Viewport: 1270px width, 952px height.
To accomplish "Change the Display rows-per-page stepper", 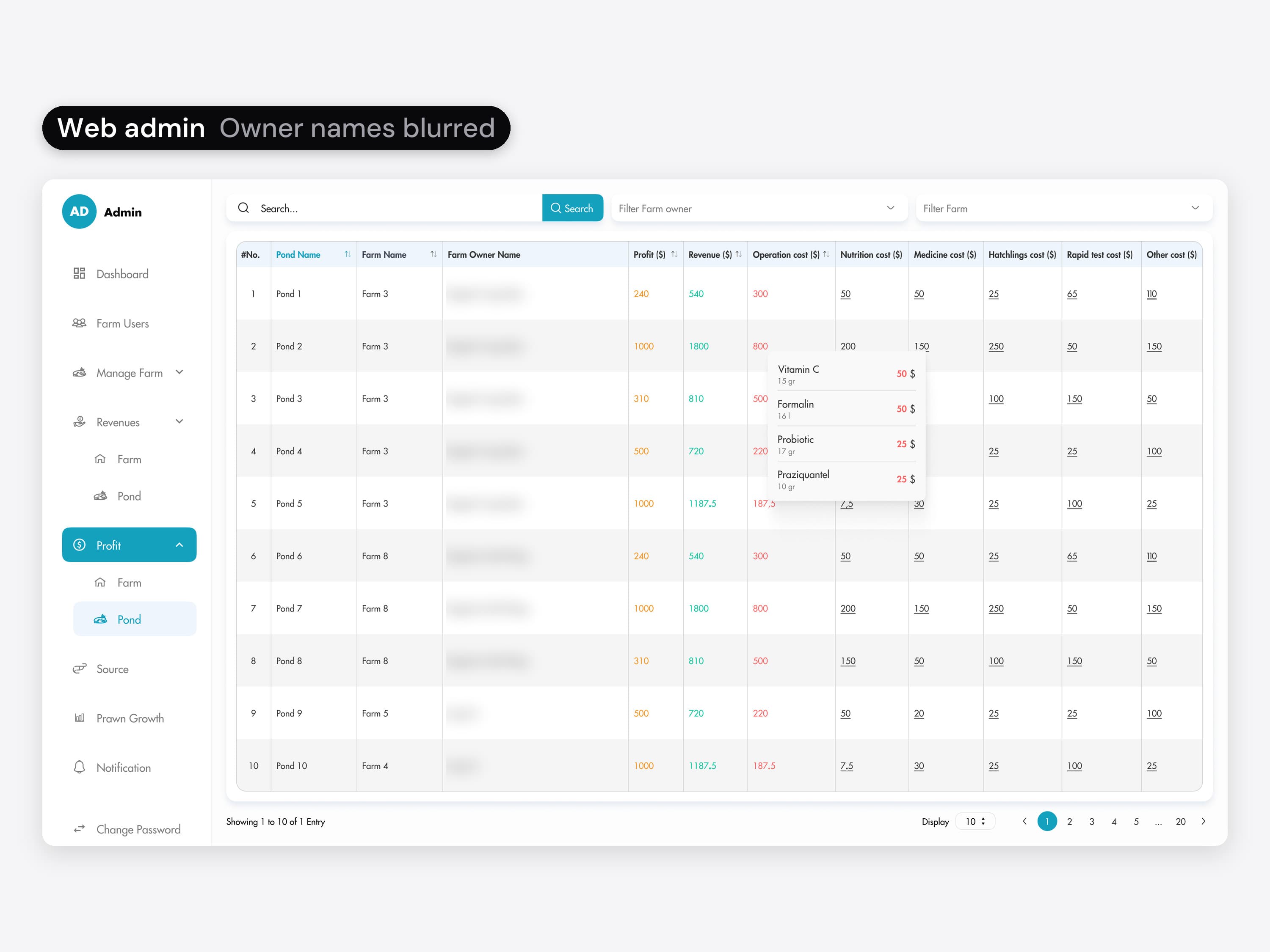I will point(975,821).
